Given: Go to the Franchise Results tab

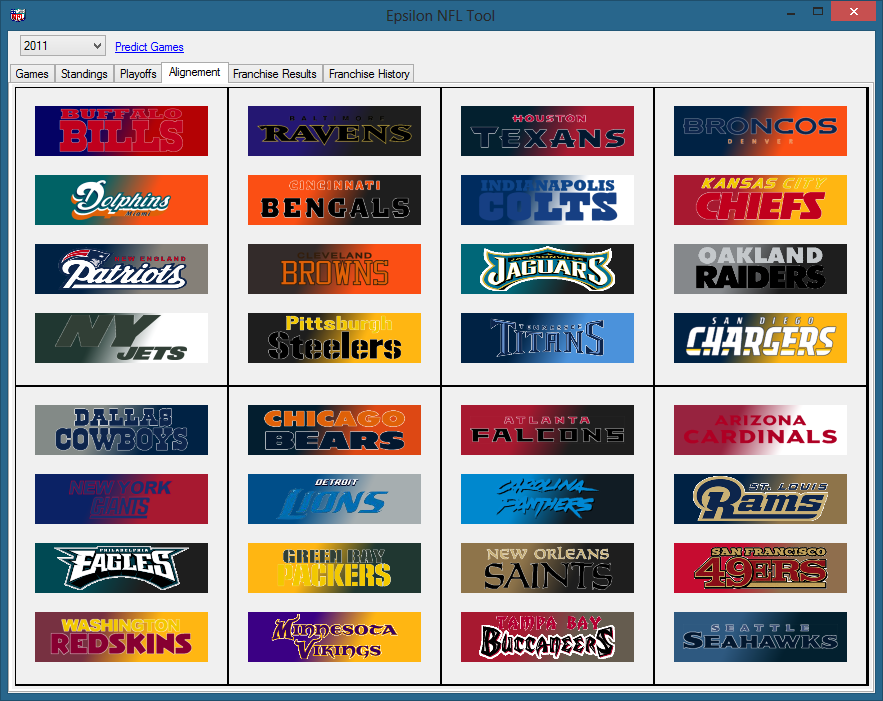Looking at the screenshot, I should [x=275, y=74].
